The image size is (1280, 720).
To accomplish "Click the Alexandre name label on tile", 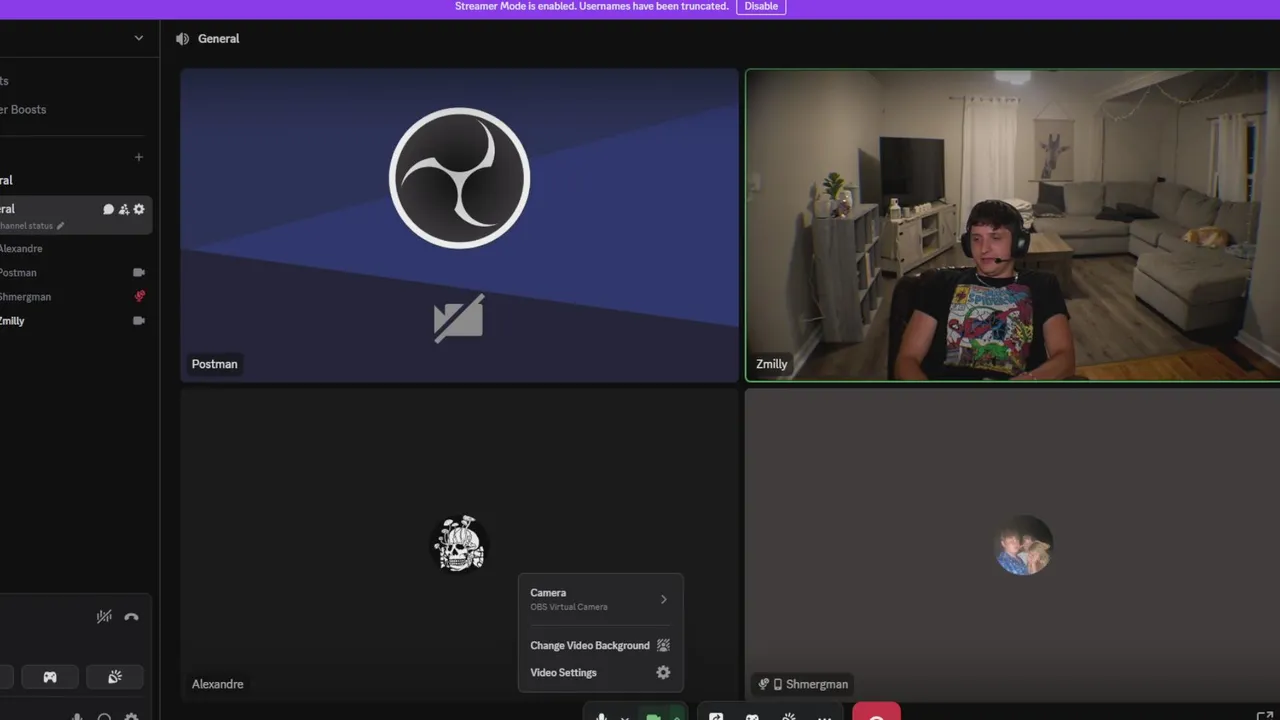I will pos(218,684).
